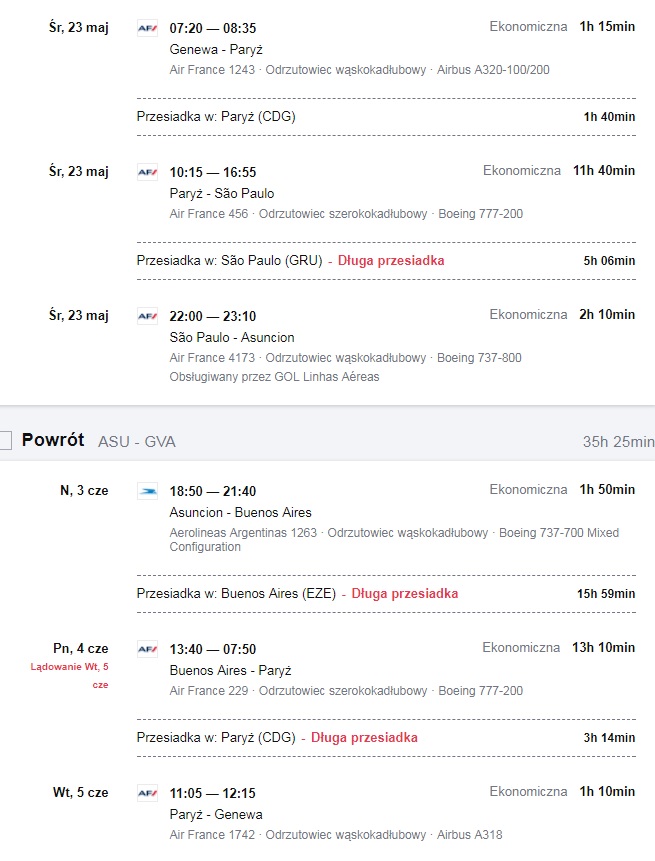This screenshot has height=861, width=655.
Task: Select the 07:20 — 08:35 flight time
Action: point(212,28)
